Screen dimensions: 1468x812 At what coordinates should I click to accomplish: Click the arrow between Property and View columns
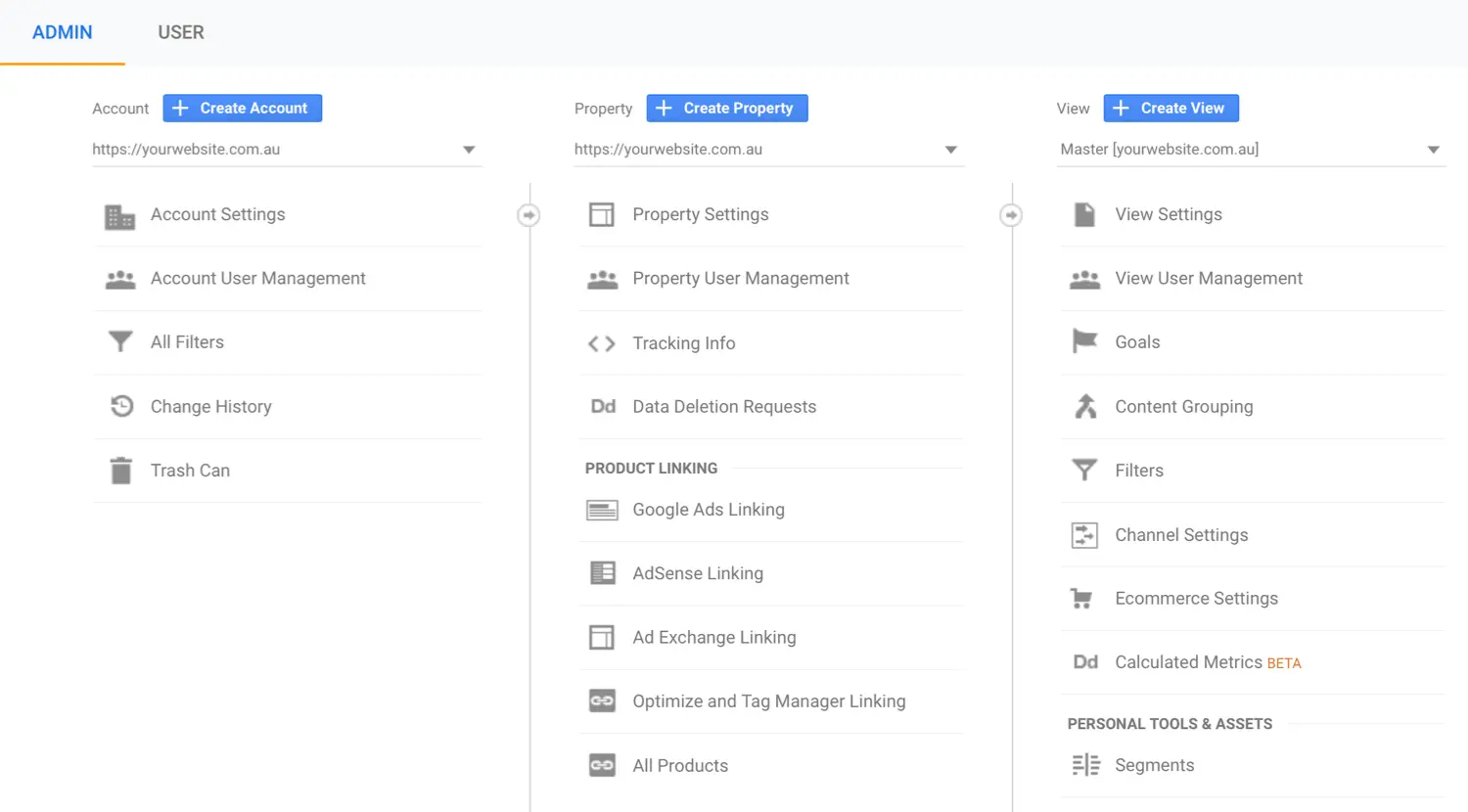point(1011,215)
